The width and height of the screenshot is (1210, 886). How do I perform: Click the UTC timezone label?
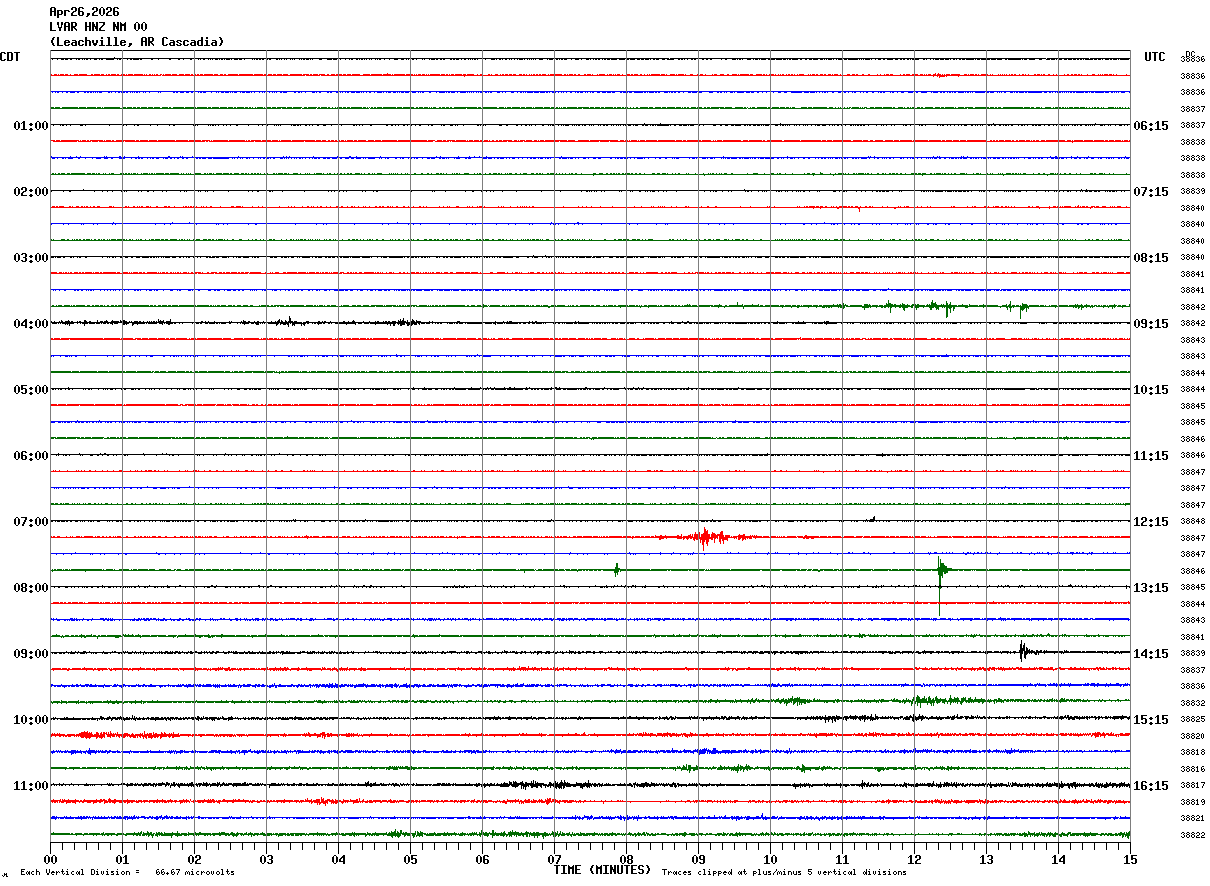(x=1155, y=57)
